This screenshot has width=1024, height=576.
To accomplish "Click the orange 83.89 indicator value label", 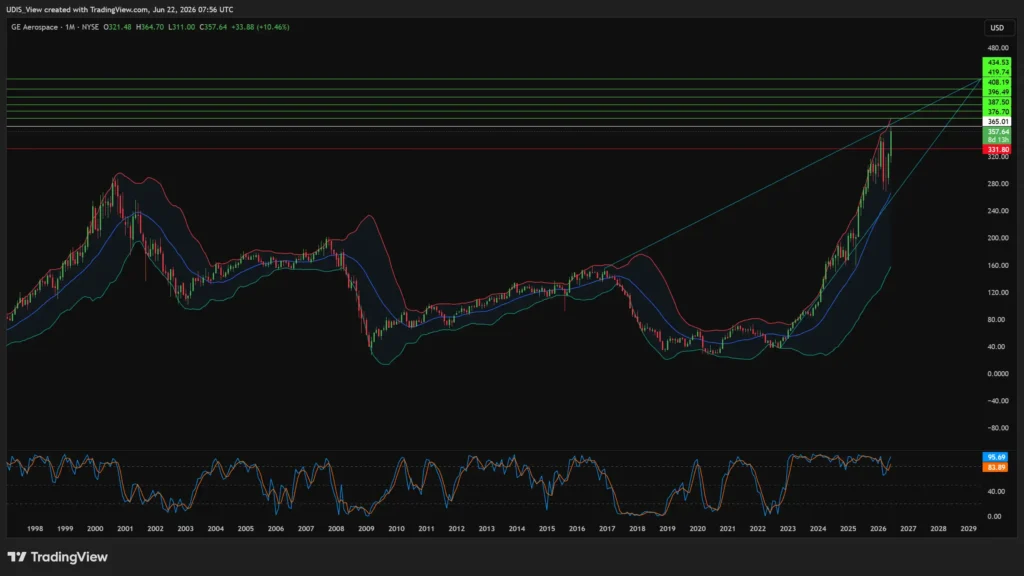I will (995, 467).
